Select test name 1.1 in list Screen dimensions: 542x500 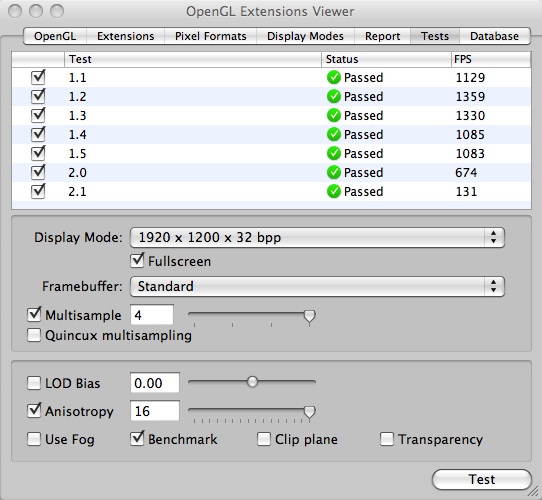click(x=77, y=77)
